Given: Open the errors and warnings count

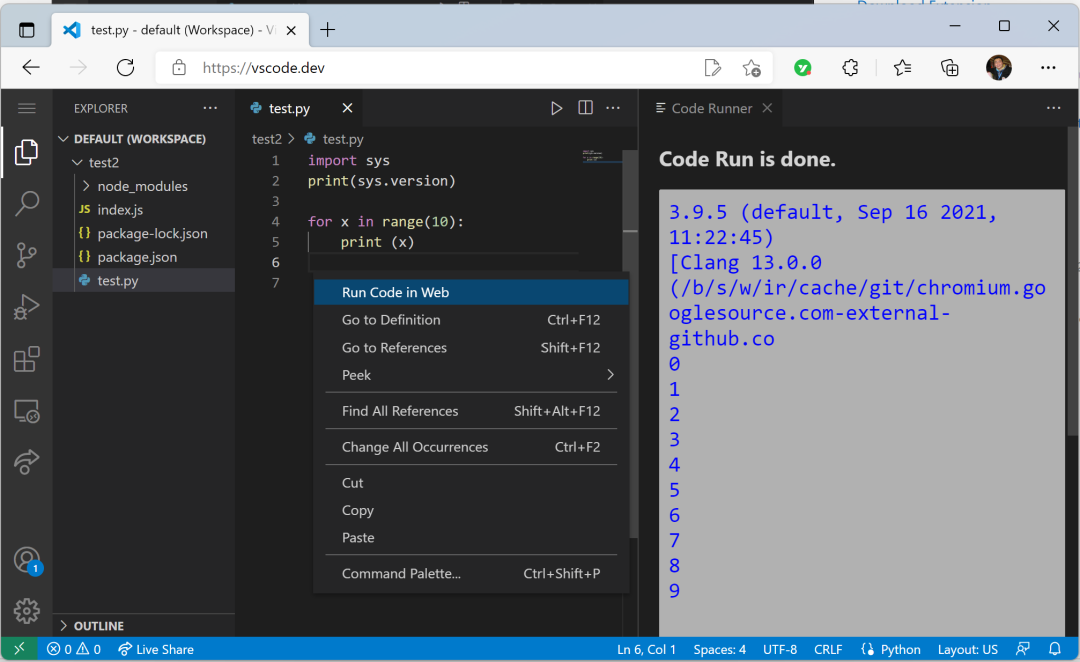Looking at the screenshot, I should point(74,649).
